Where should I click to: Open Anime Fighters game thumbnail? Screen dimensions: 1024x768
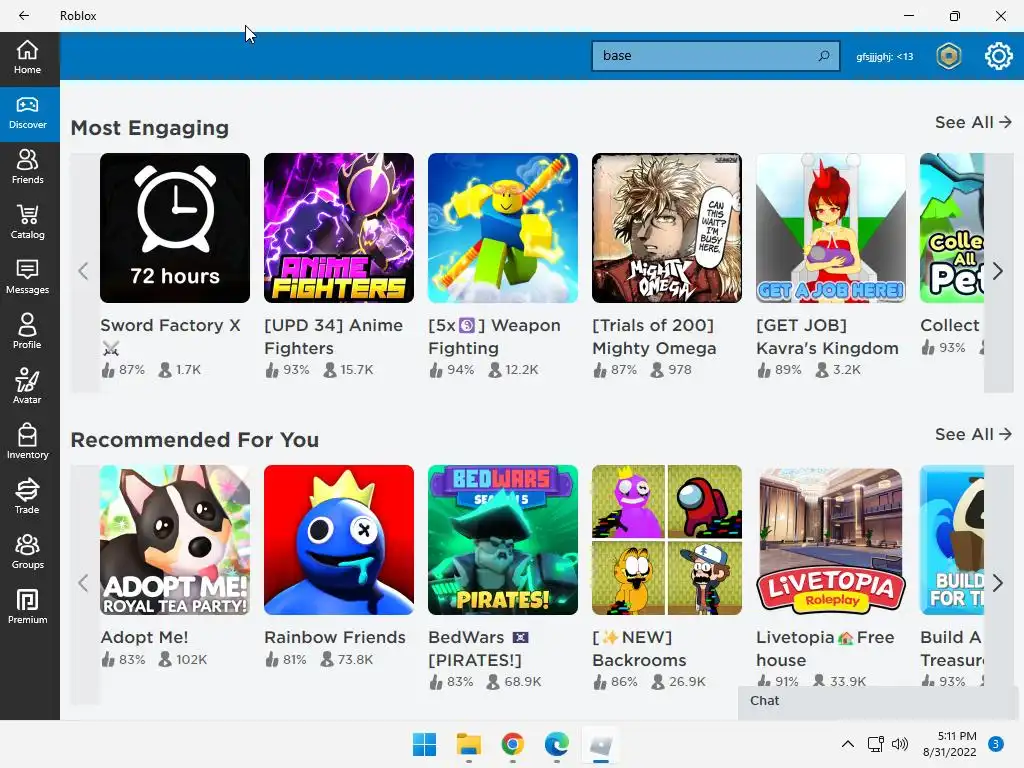(x=339, y=228)
